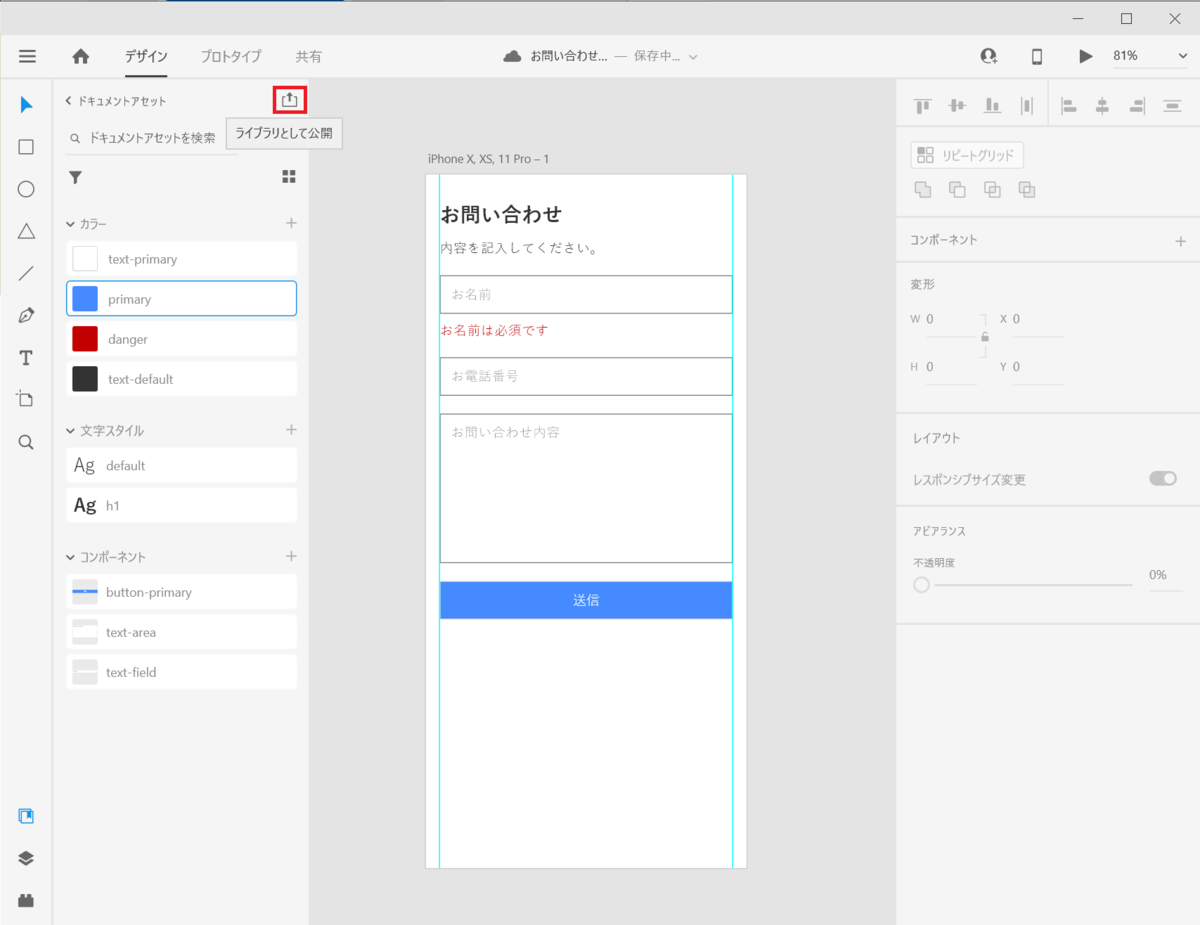Align selection to top edge
Screen dimensions: 1200x925
click(x=923, y=106)
